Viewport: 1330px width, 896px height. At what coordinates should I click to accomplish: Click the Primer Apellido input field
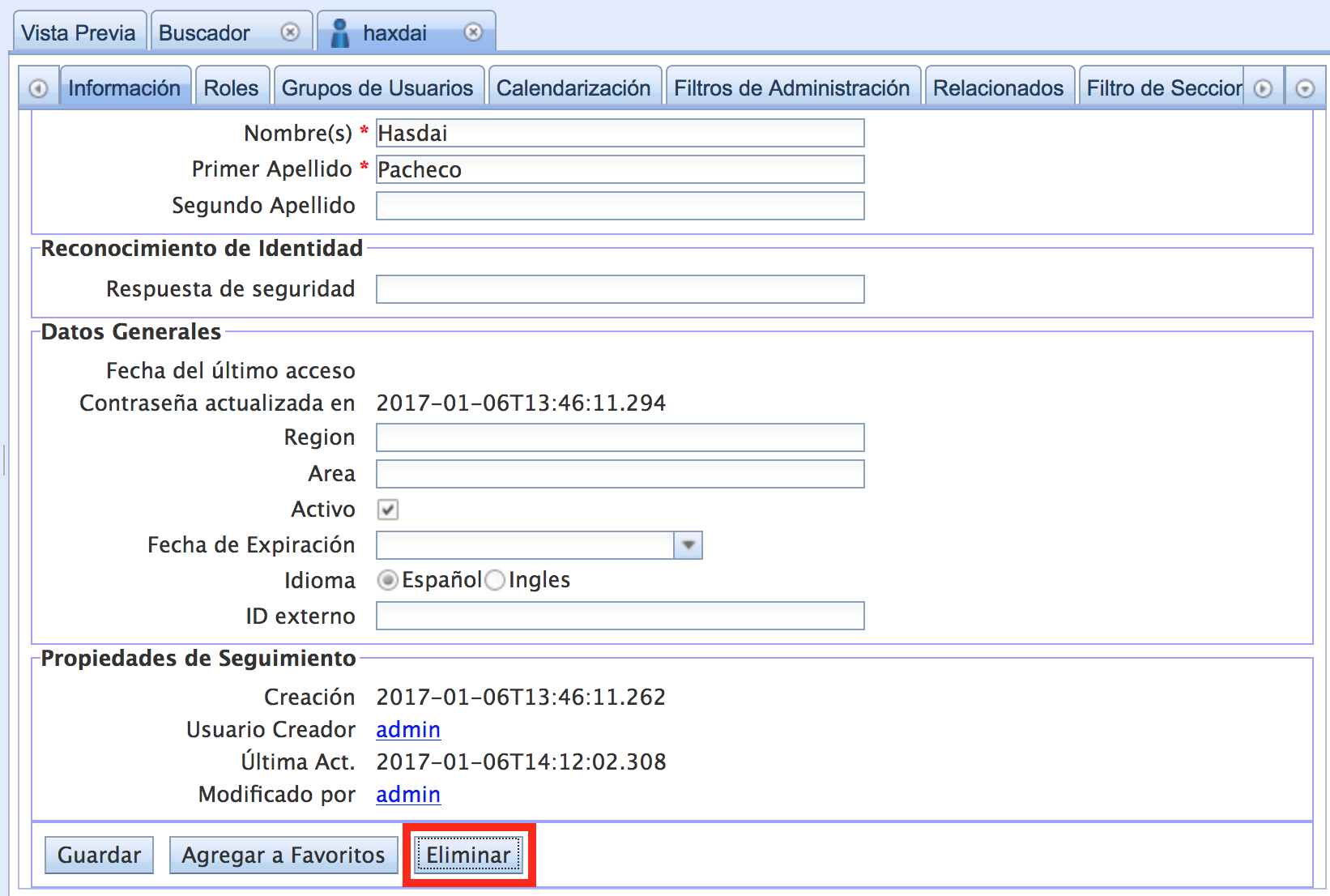[620, 169]
